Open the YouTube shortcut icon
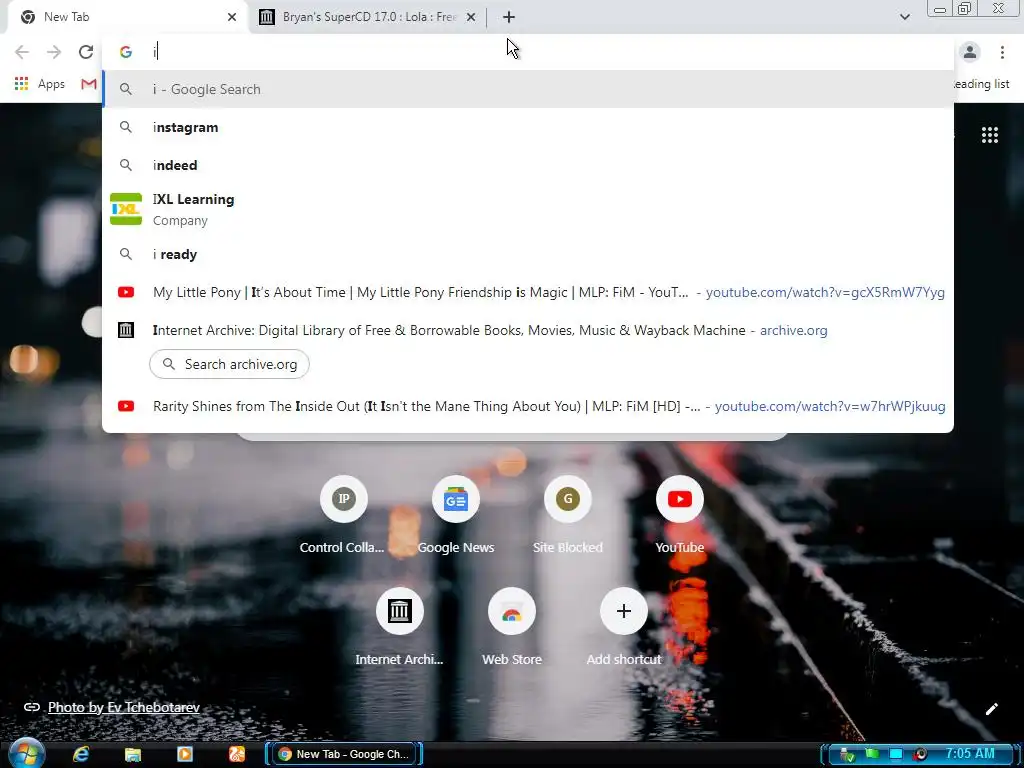1024x768 pixels. [x=680, y=499]
